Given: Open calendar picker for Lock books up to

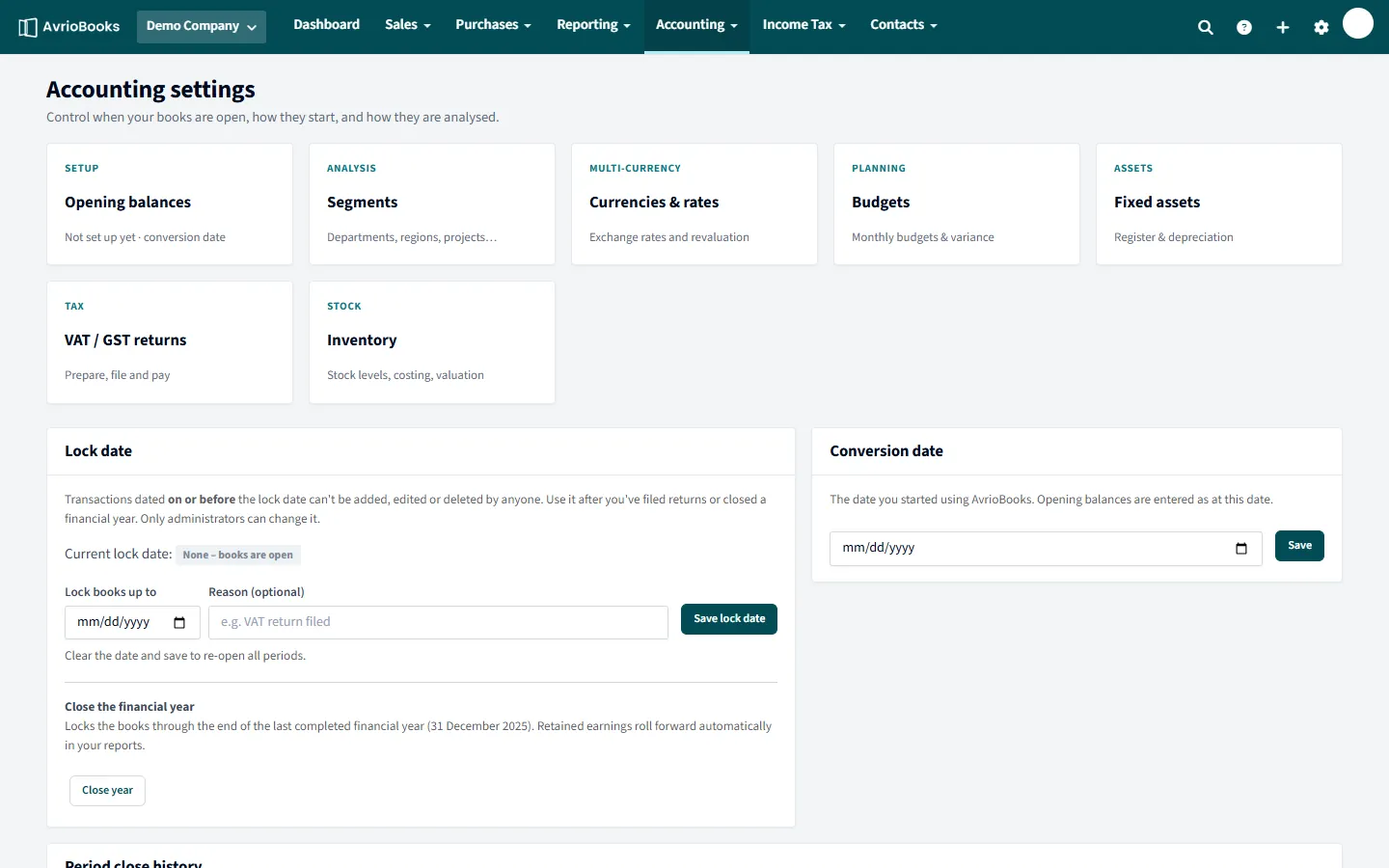Looking at the screenshot, I should coord(179,623).
